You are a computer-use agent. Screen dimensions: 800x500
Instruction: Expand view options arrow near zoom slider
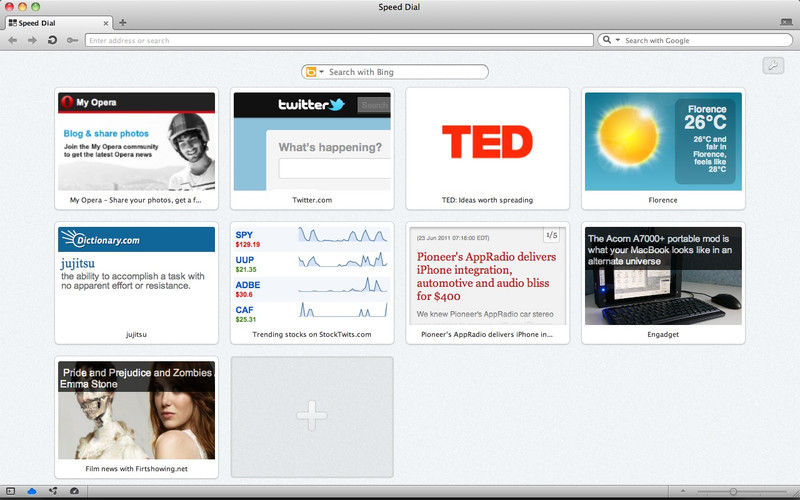(683, 491)
